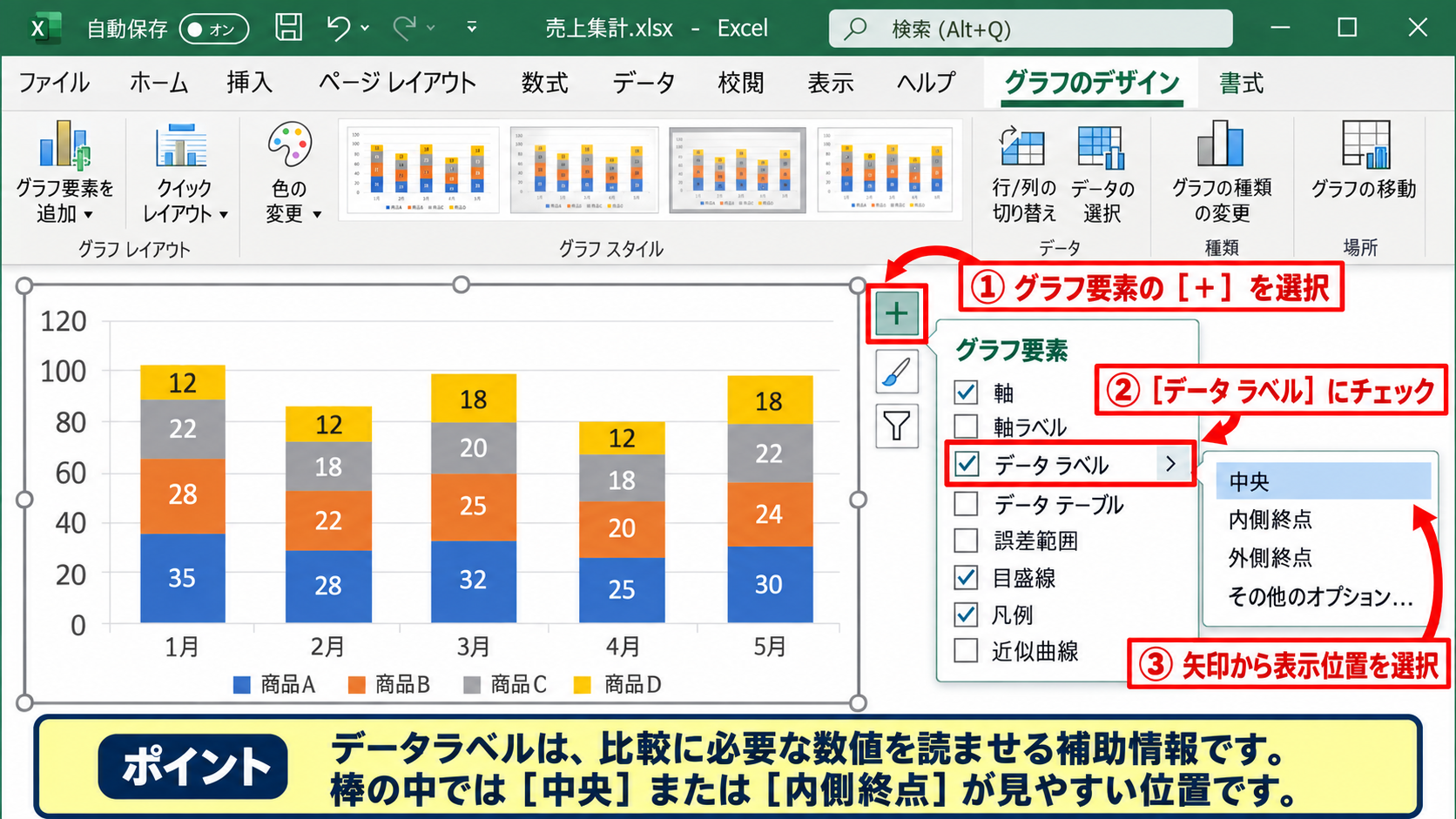Click the search magnifier icon
Viewport: 1456px width, 819px height.
856,29
